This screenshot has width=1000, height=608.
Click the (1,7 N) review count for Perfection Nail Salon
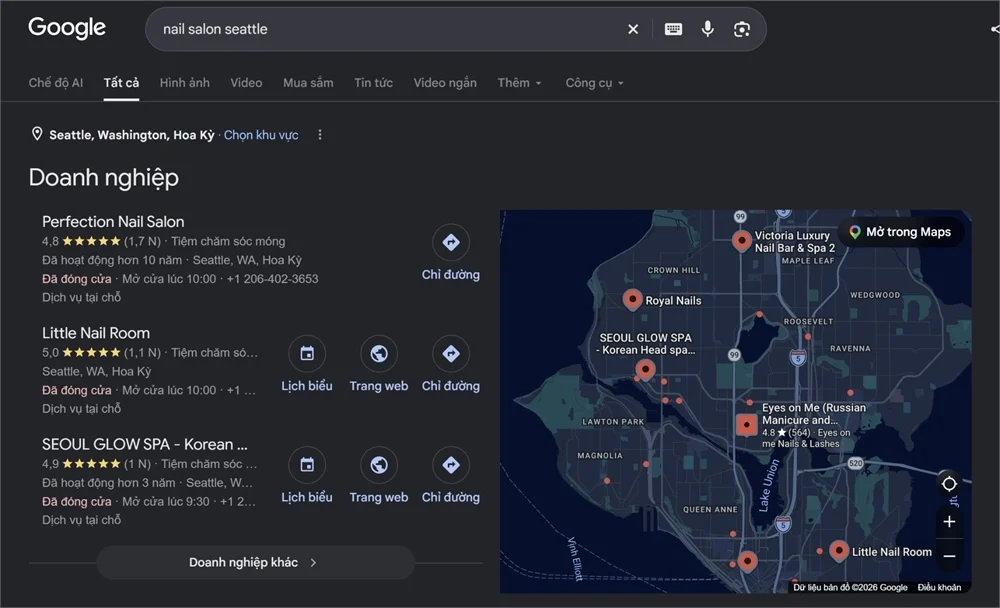142,241
